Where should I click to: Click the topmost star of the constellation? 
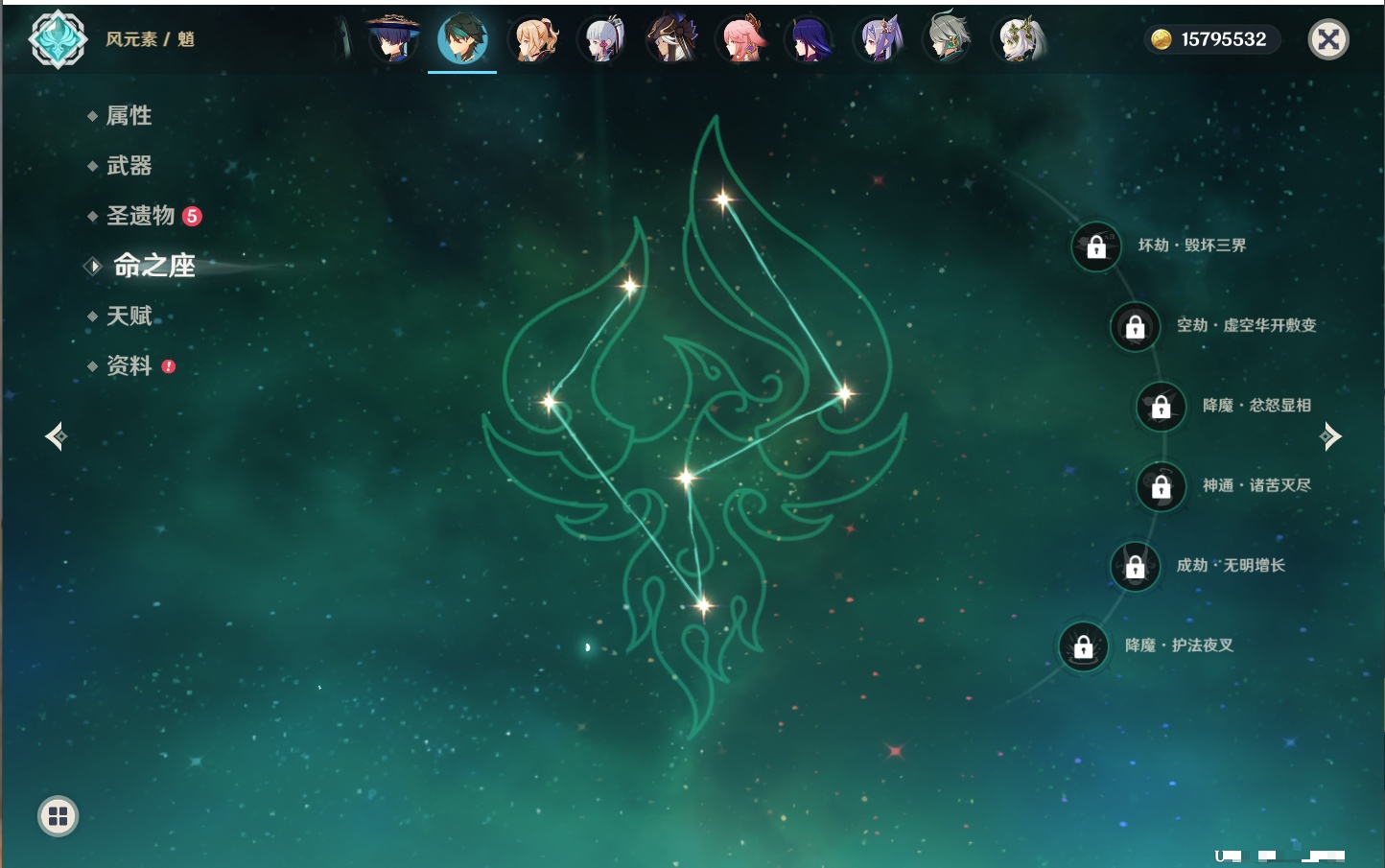point(722,199)
